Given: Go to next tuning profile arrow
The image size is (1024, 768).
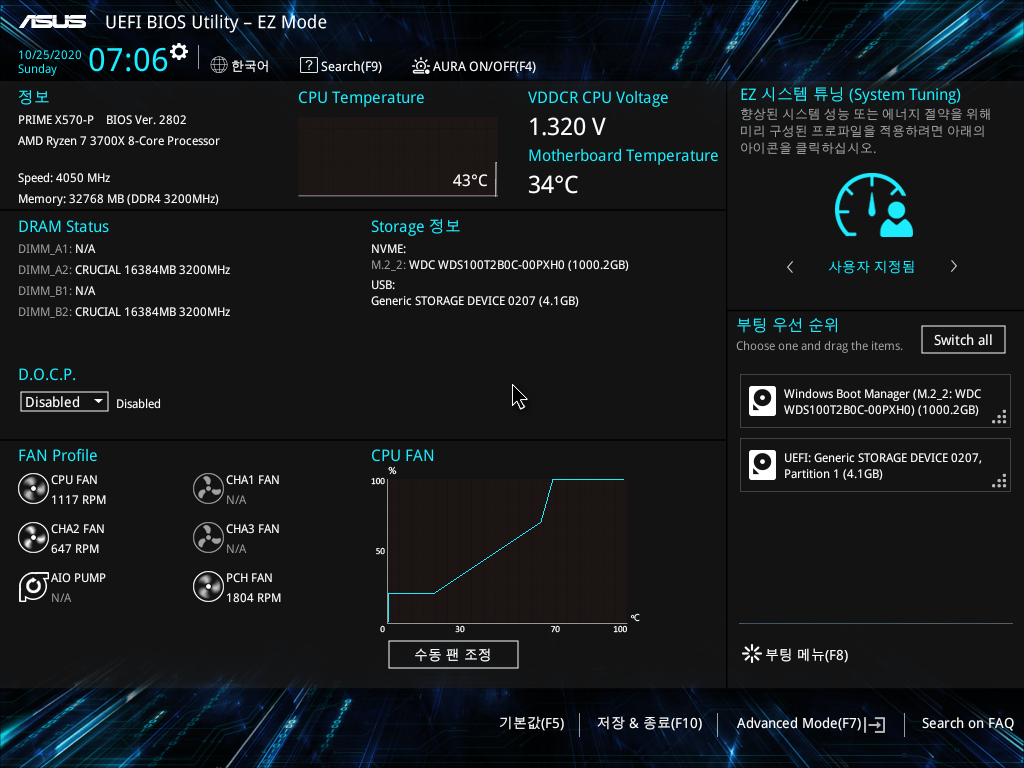Looking at the screenshot, I should [953, 266].
